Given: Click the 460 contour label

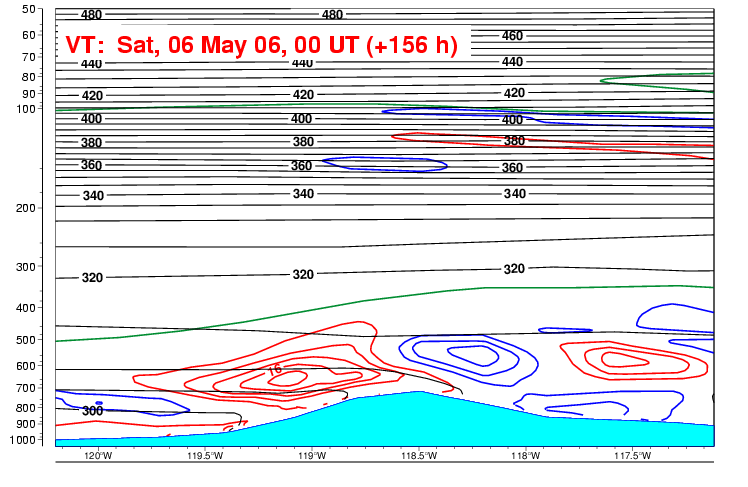Looking at the screenshot, I should (x=512, y=36).
